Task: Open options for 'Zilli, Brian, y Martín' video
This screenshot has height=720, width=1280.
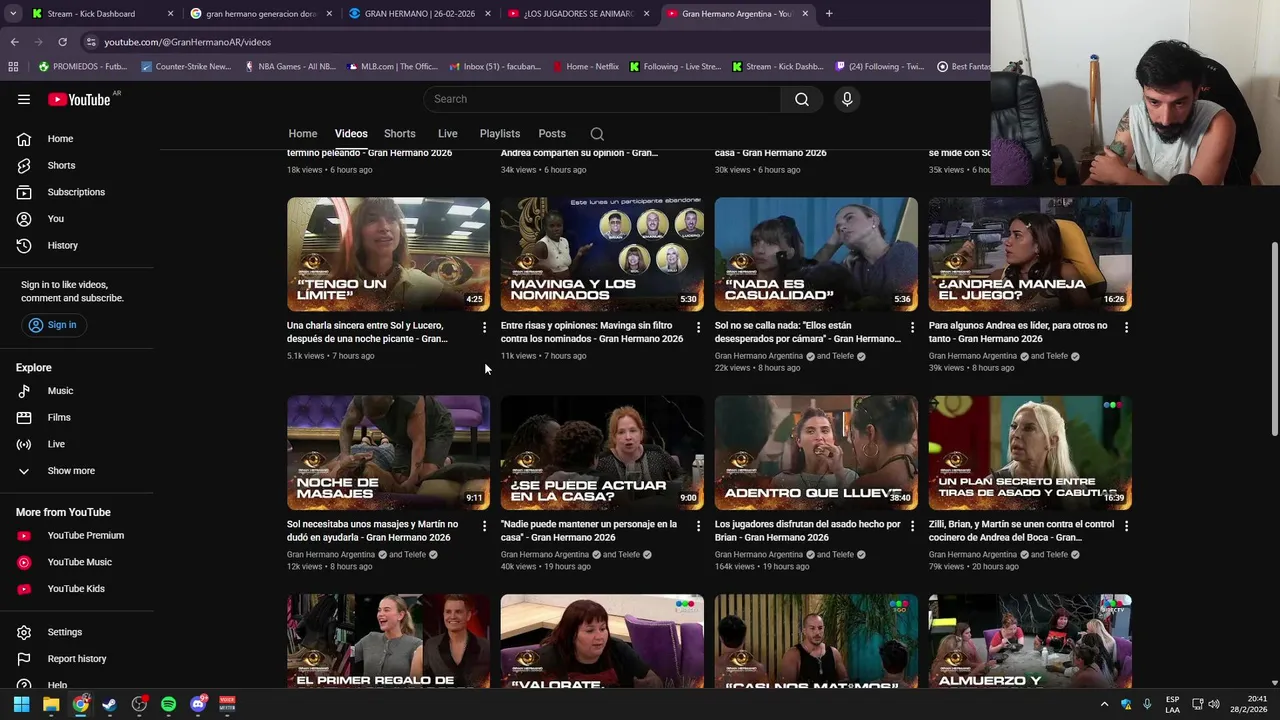Action: coord(1126,526)
